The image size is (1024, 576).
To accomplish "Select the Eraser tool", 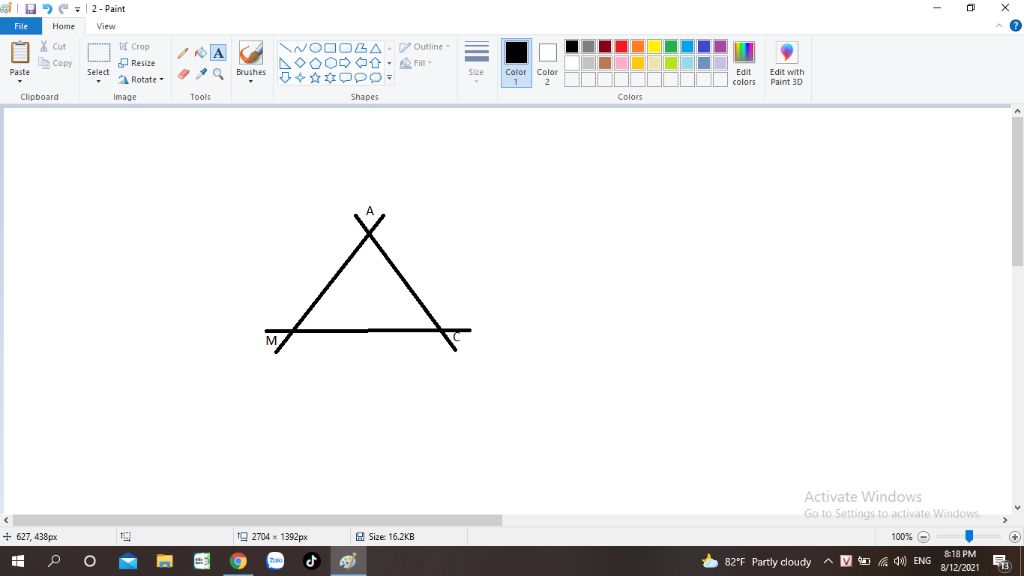I will tap(183, 74).
